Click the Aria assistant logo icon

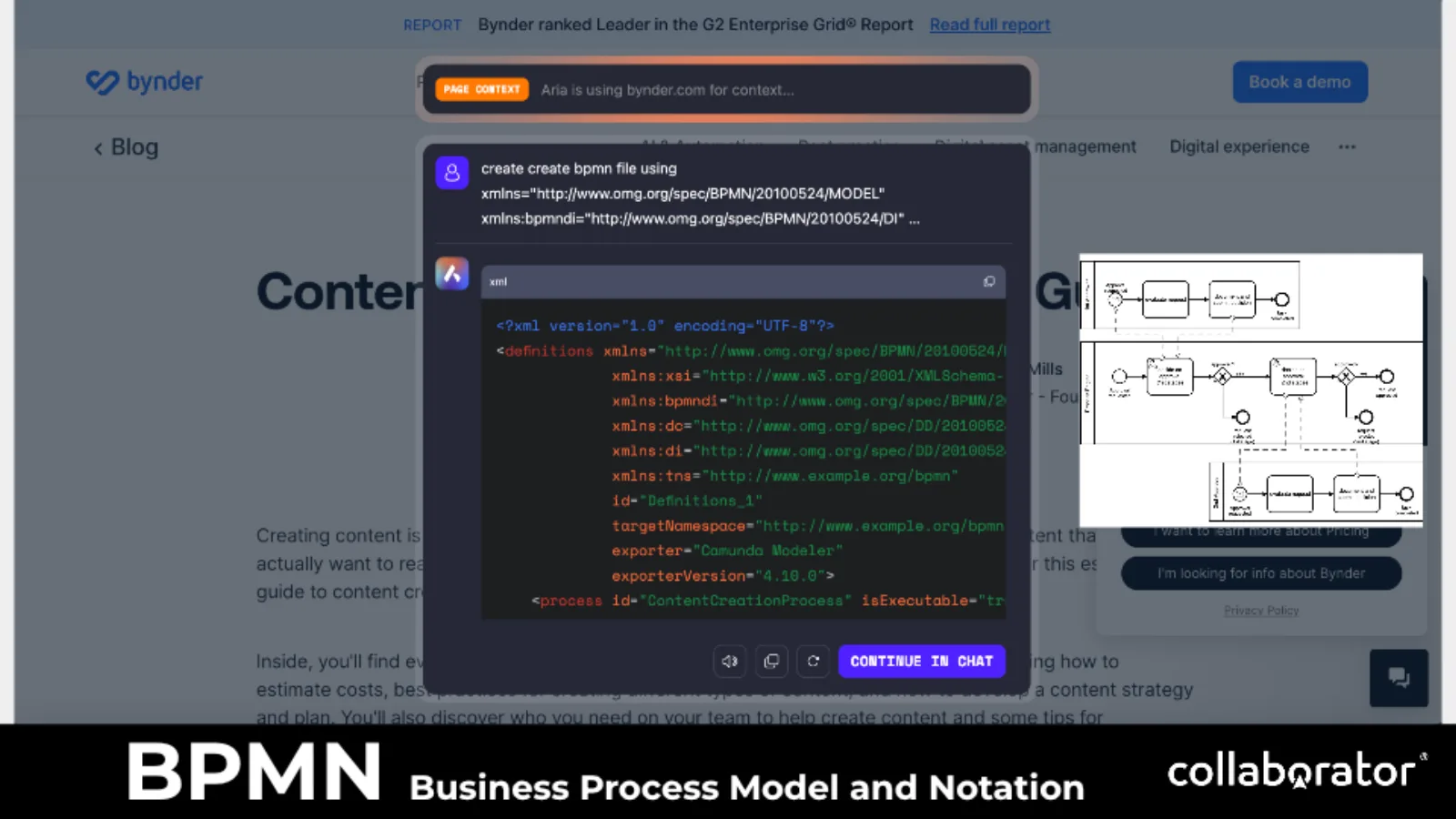pyautogui.click(x=452, y=273)
